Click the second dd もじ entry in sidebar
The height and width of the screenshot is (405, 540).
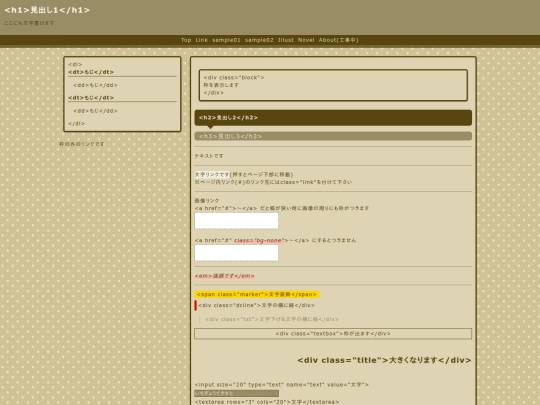click(95, 111)
